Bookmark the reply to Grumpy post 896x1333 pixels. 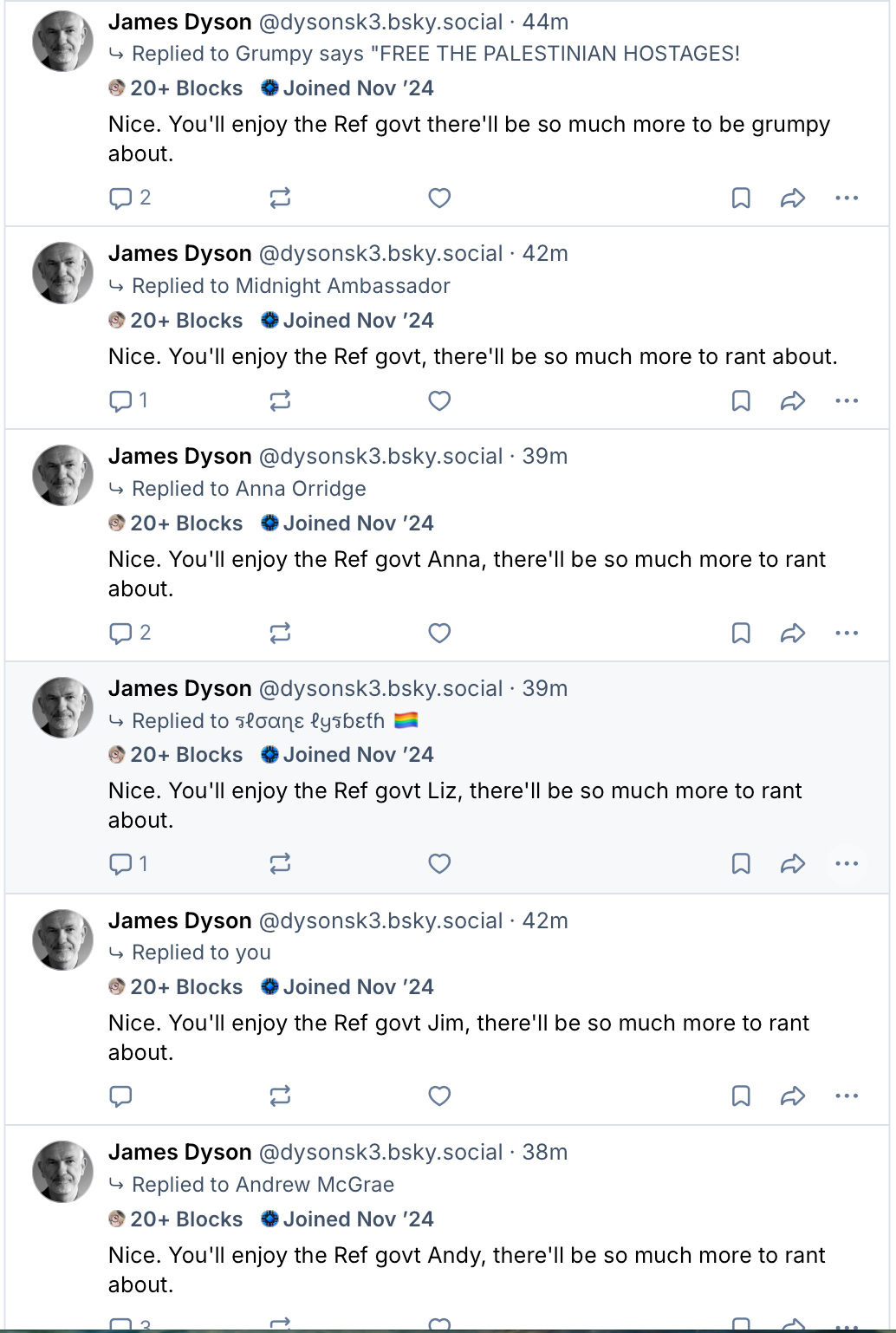pos(741,198)
